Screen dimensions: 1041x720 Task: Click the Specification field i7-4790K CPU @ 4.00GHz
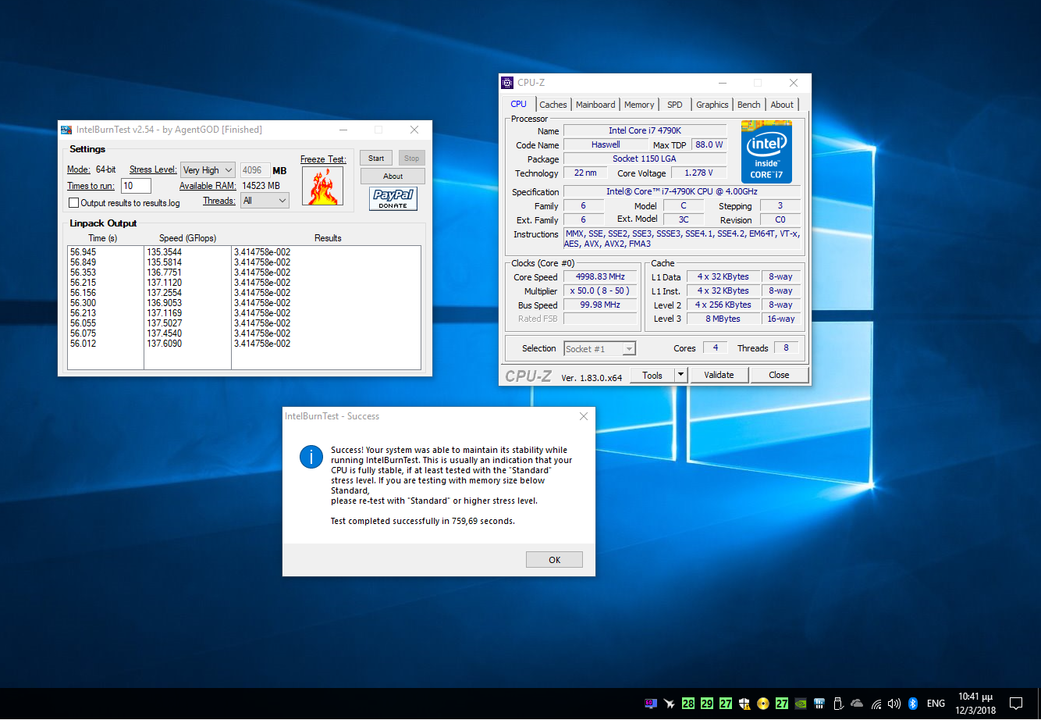(682, 192)
